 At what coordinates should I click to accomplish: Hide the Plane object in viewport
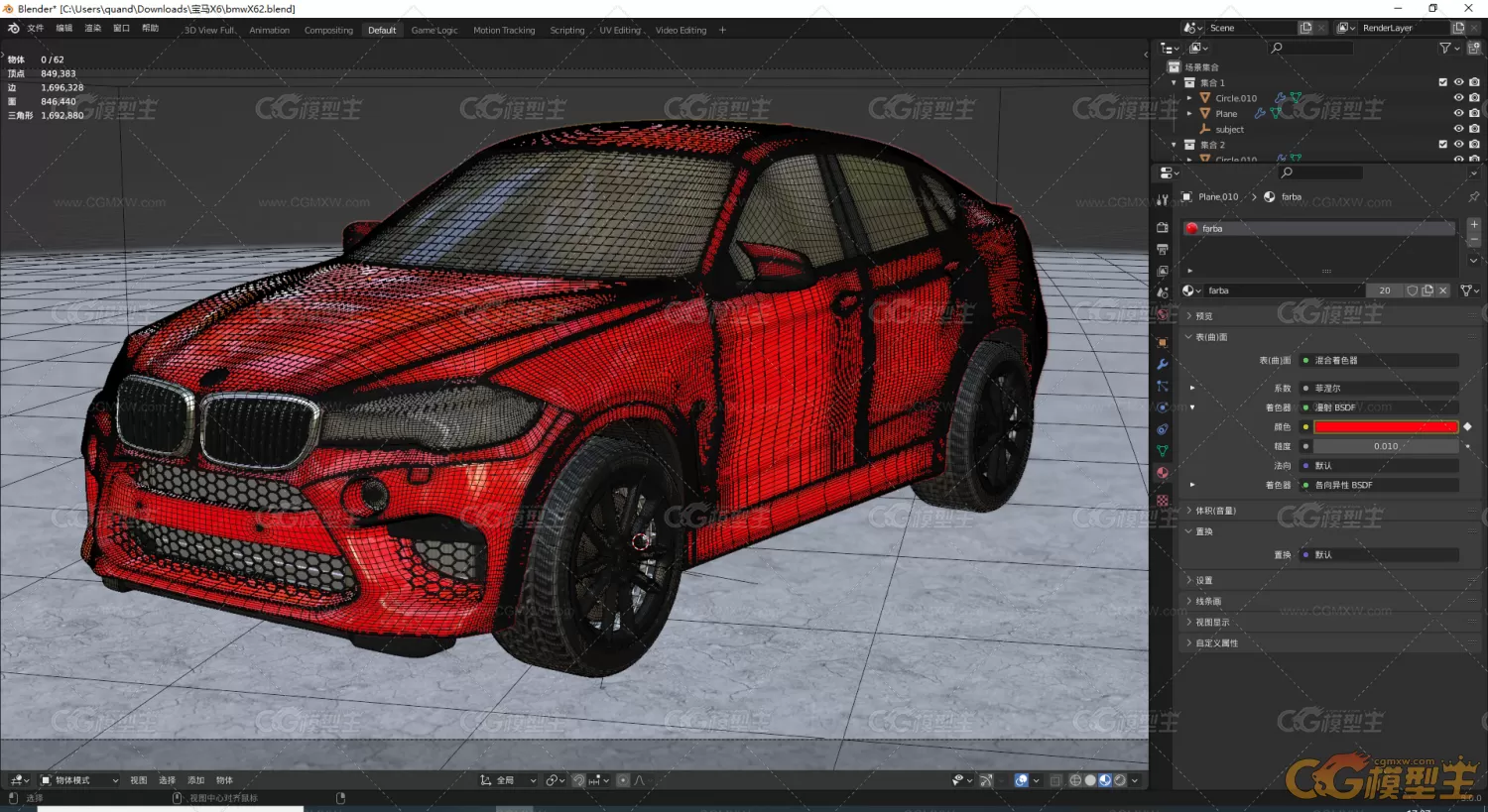tap(1458, 113)
